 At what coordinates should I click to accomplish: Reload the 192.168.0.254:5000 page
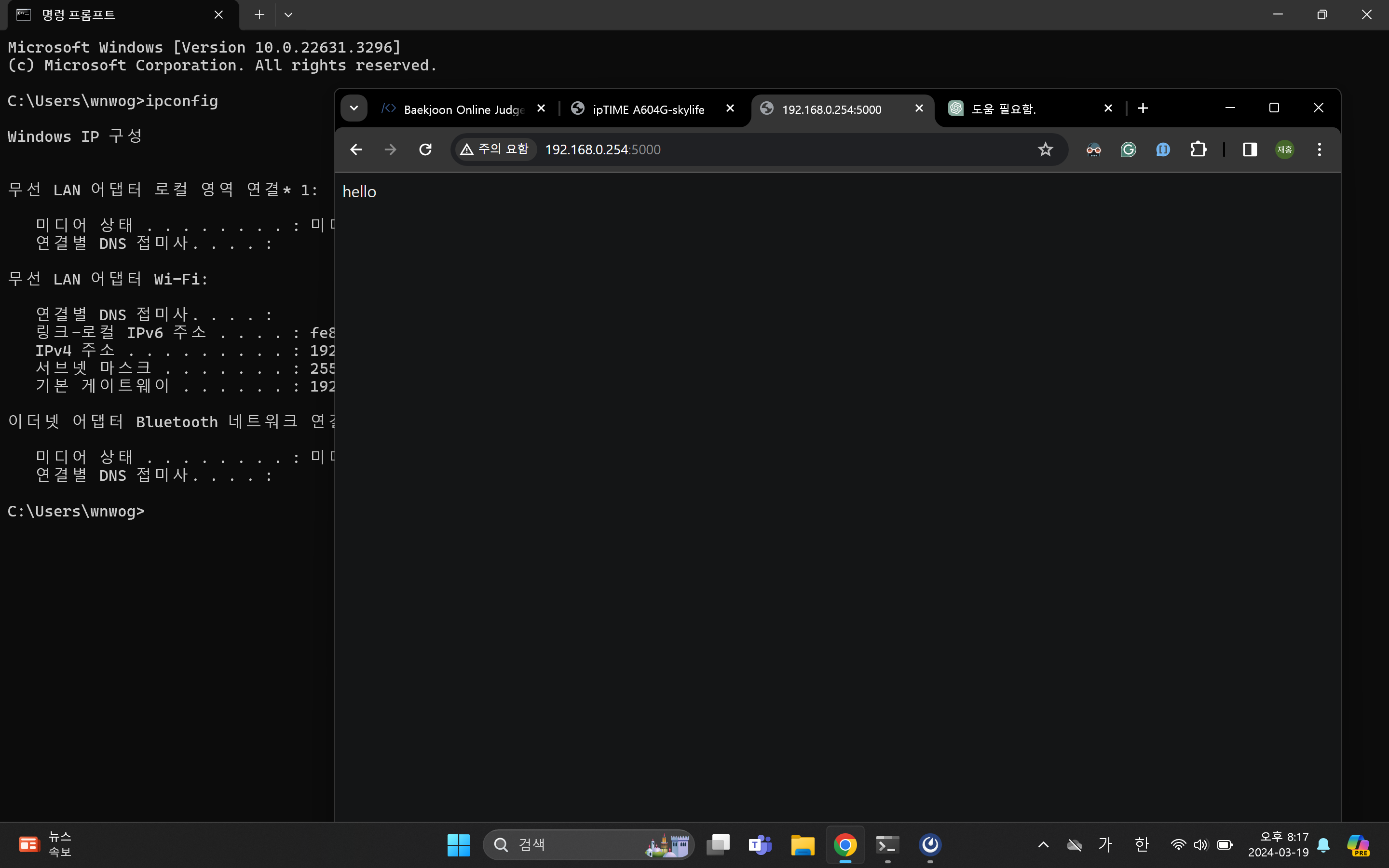coord(425,150)
